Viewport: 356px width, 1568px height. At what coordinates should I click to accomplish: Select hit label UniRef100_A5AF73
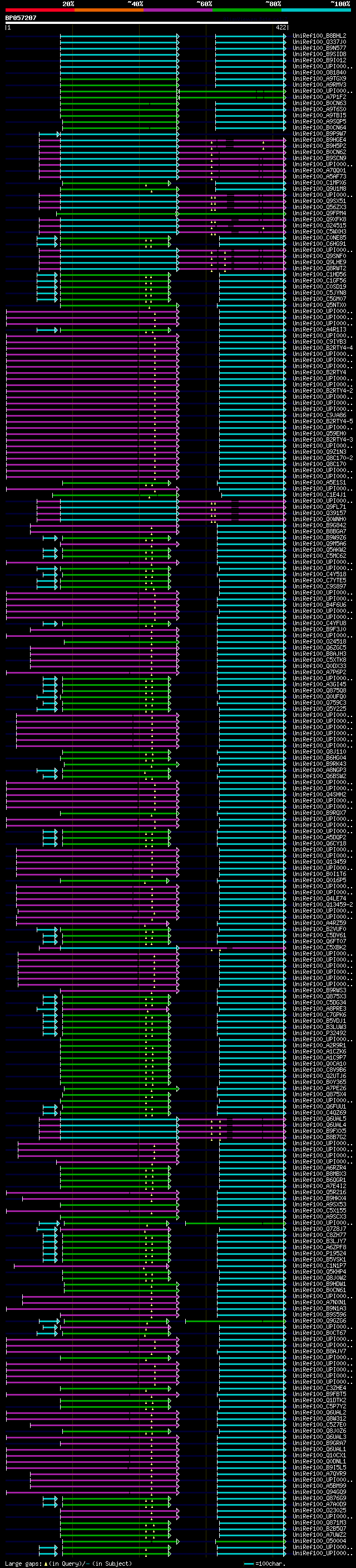(x=319, y=176)
